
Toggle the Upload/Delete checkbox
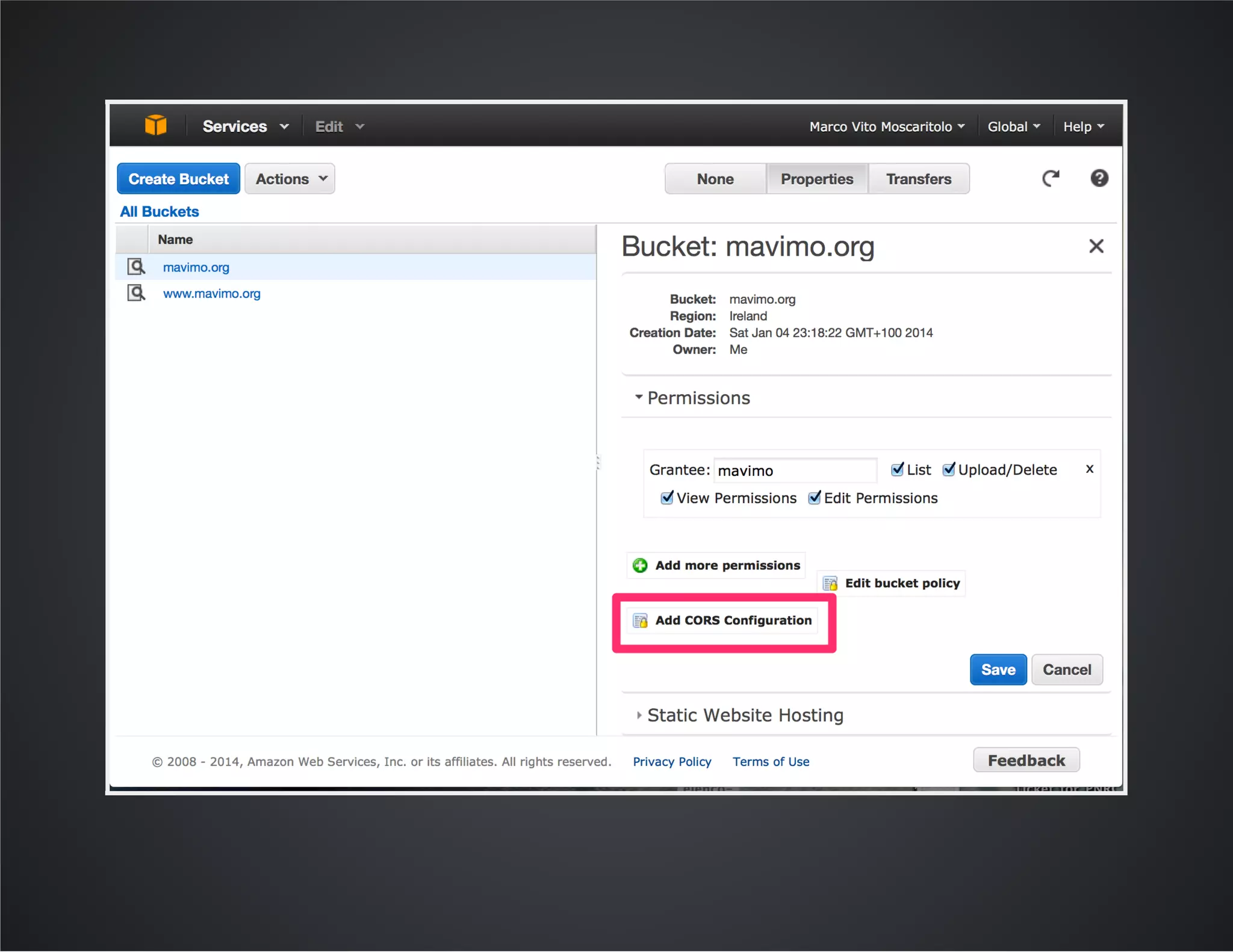pos(949,469)
